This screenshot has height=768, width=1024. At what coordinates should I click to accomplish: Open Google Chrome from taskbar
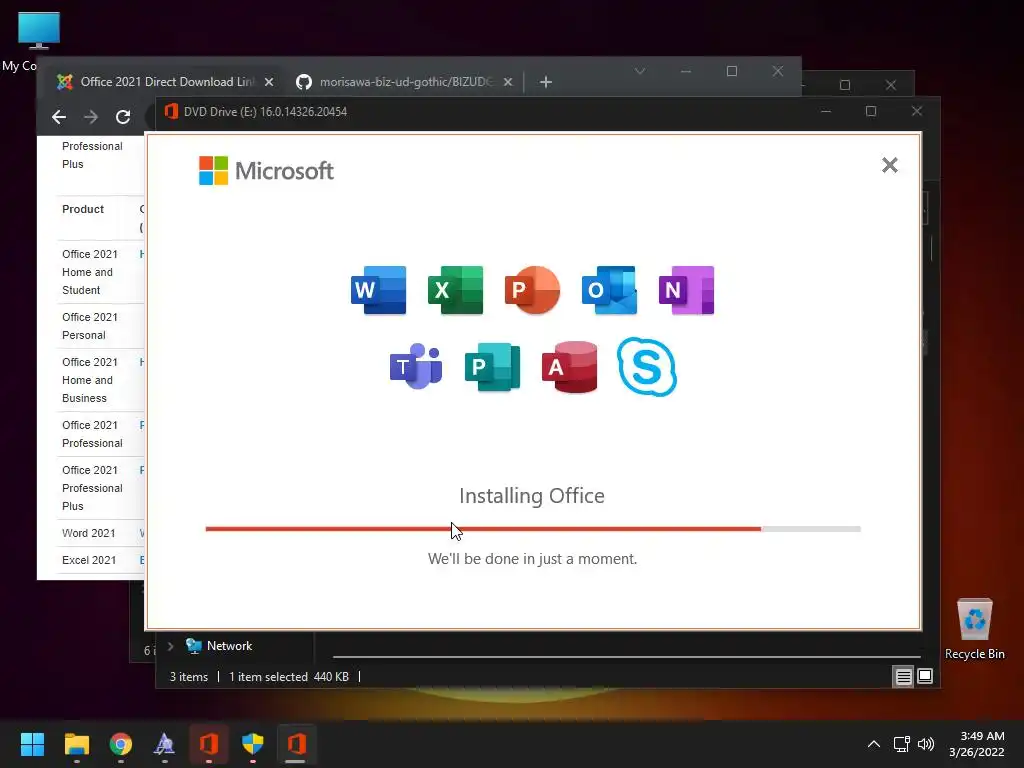[121, 744]
